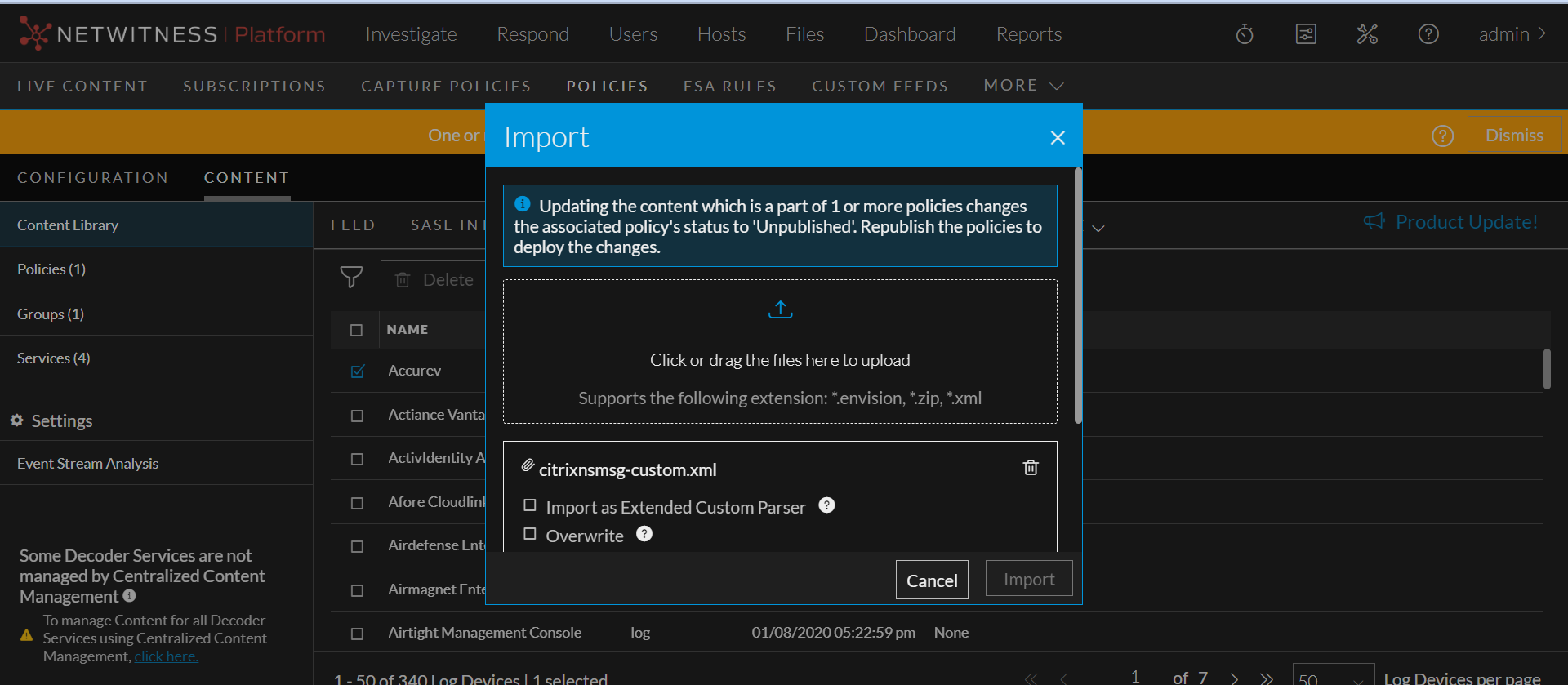Check the Airdefense row checkbox
This screenshot has width=1568, height=685.
[357, 546]
